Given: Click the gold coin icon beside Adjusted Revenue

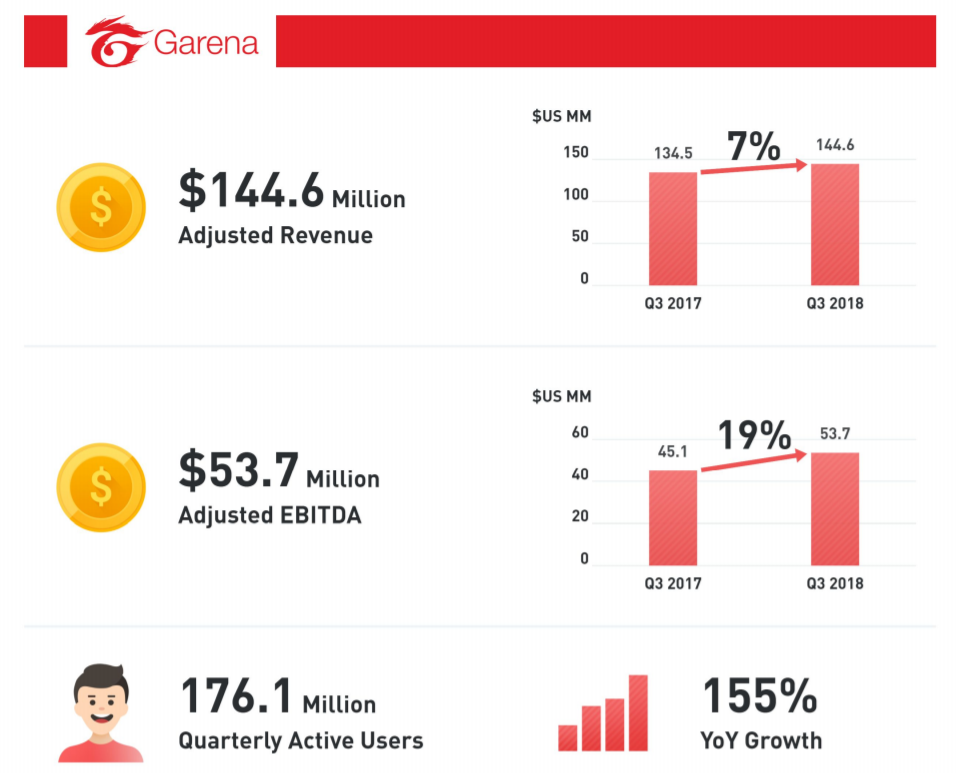Looking at the screenshot, I should coord(101,207).
